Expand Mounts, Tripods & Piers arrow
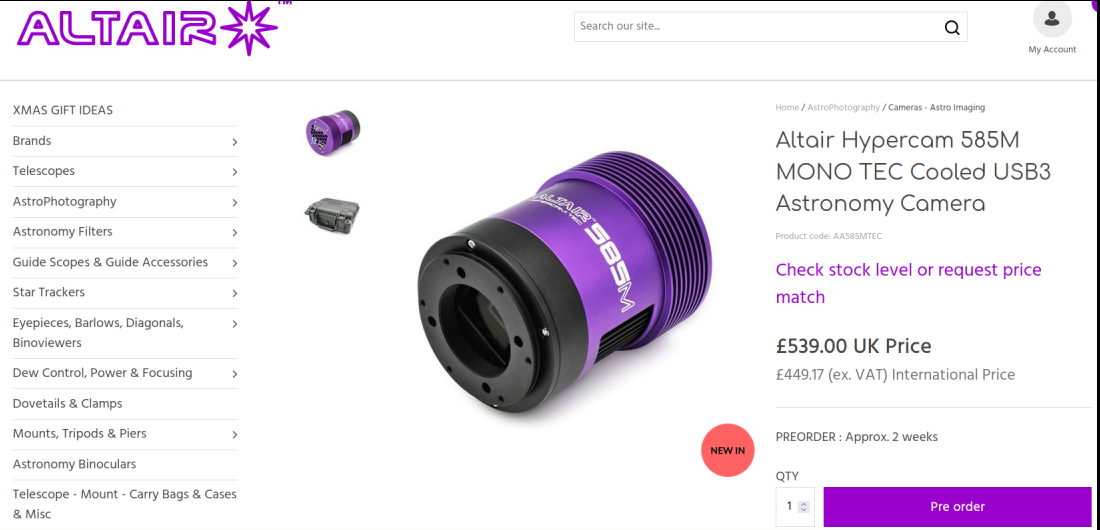This screenshot has width=1100, height=530. (234, 435)
